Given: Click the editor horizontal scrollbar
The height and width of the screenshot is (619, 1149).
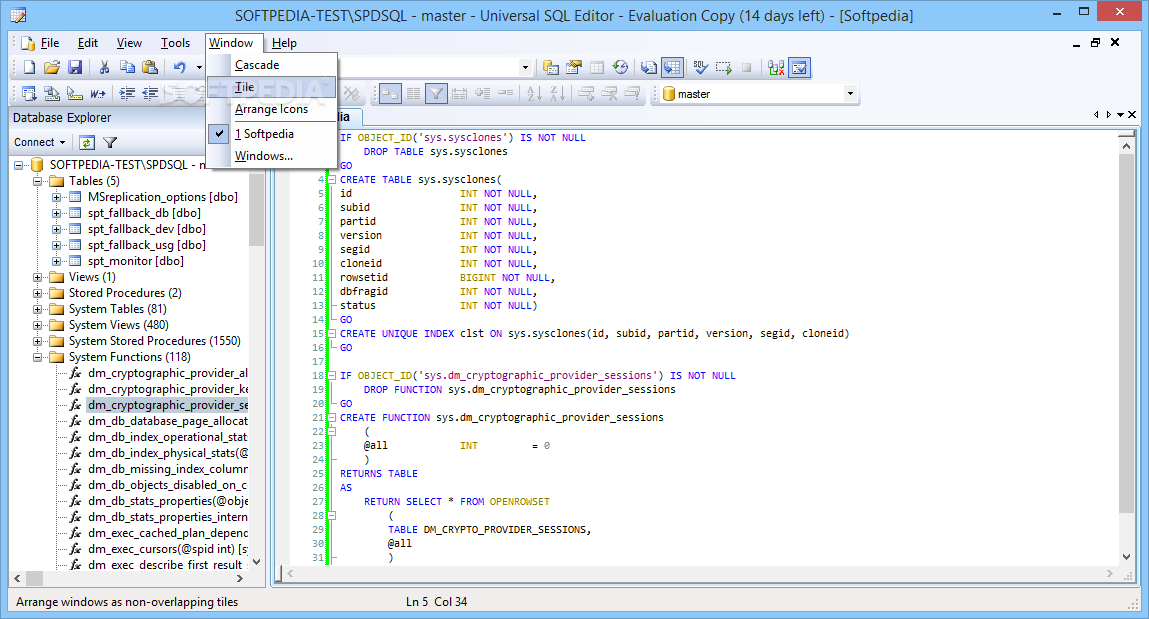Looking at the screenshot, I should click(x=700, y=574).
